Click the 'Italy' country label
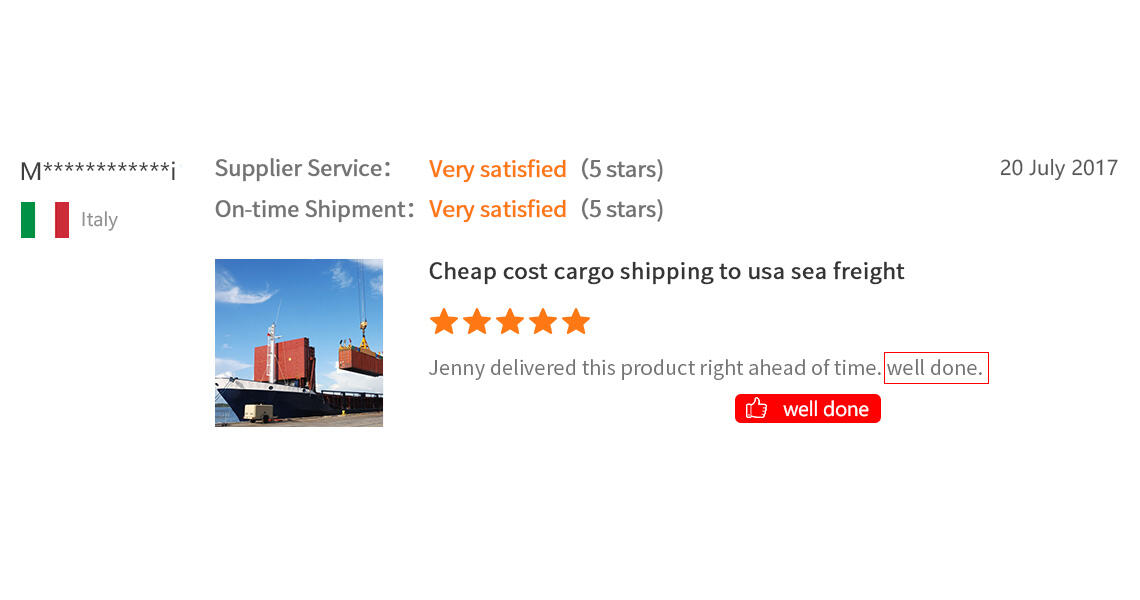Screen dimensions: 1140x600 pyautogui.click(x=99, y=220)
